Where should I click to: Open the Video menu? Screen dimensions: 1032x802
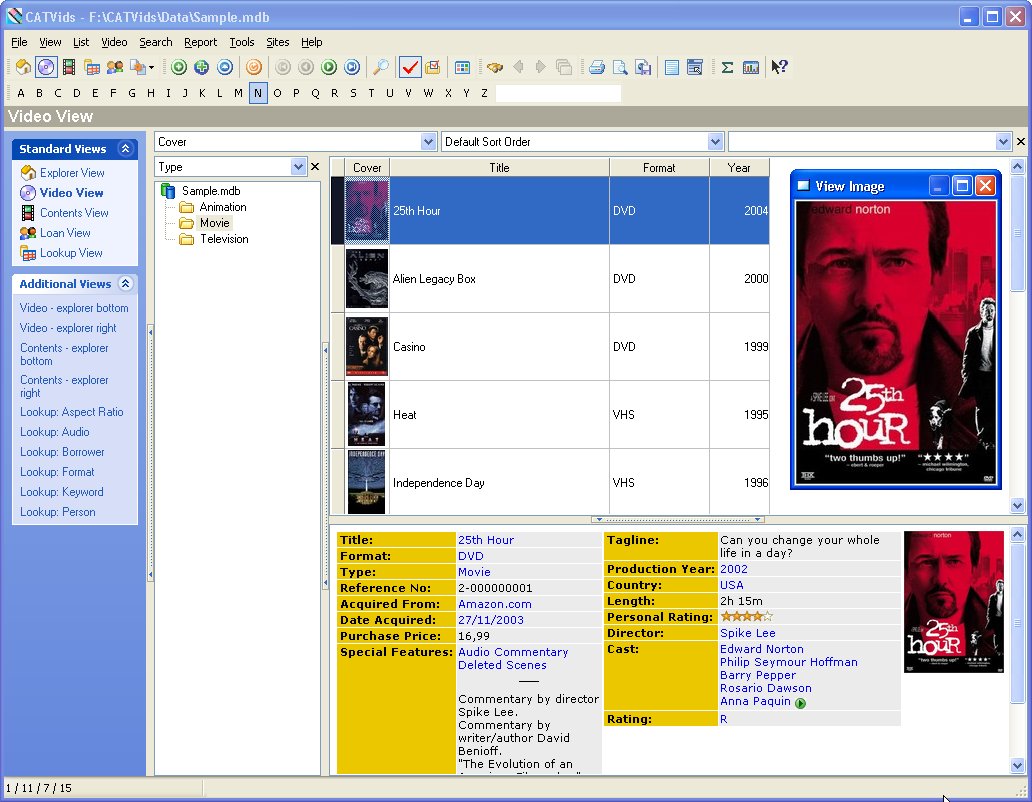pos(114,42)
